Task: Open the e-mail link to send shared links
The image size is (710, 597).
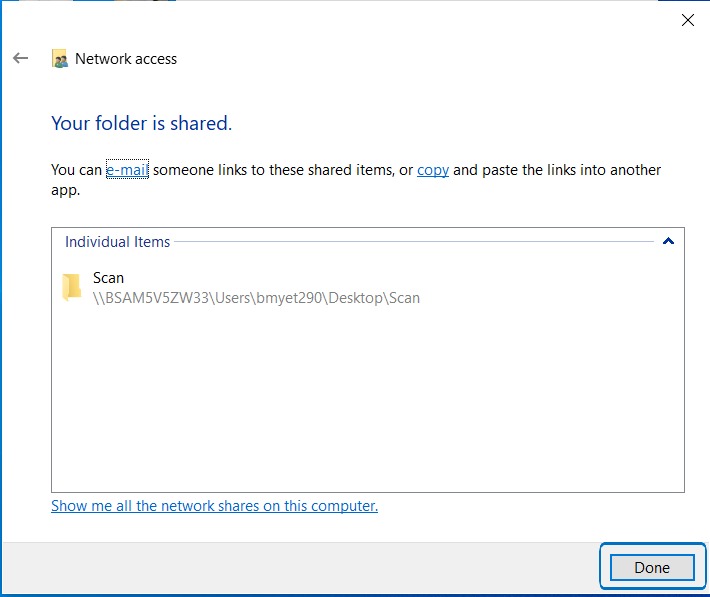Action: tap(127, 170)
